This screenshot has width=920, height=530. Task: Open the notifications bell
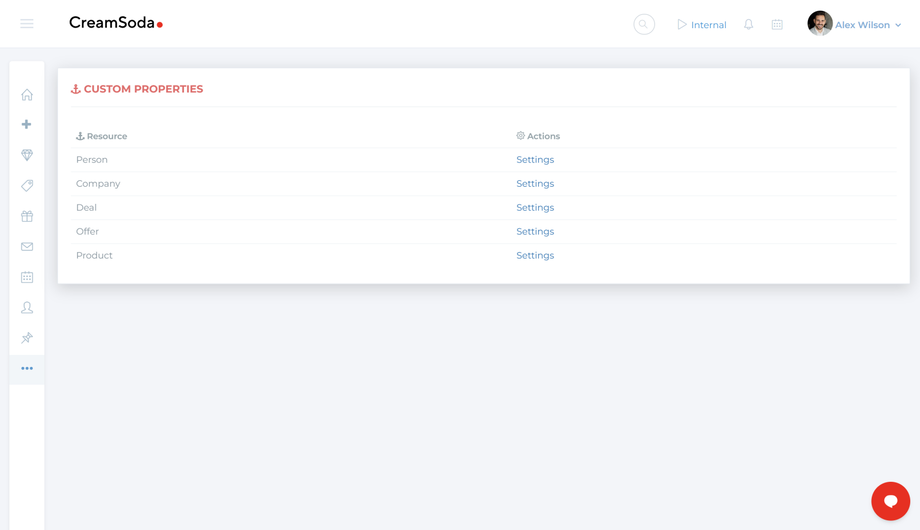748,25
